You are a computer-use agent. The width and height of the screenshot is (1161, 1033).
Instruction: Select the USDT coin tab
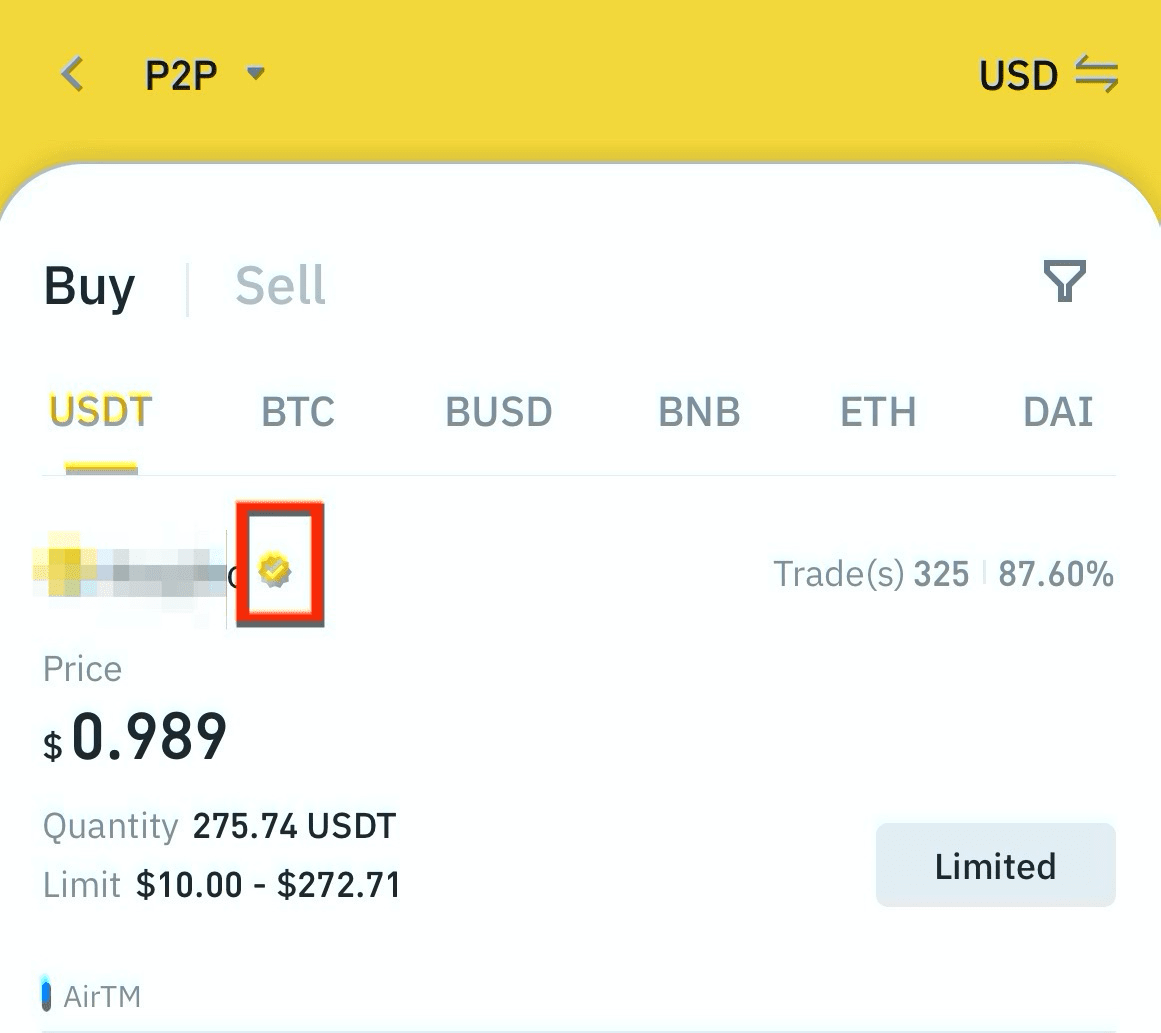click(x=101, y=412)
